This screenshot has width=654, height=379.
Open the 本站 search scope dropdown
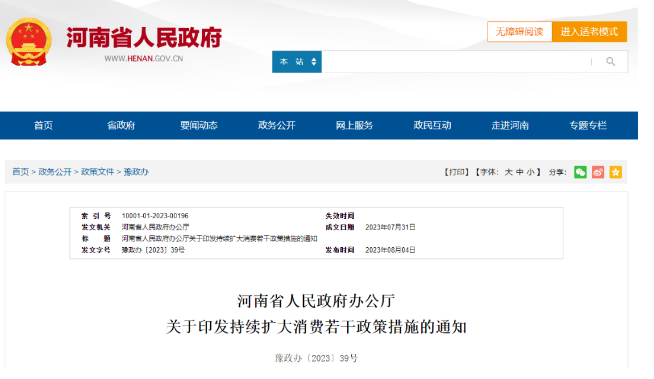click(297, 62)
